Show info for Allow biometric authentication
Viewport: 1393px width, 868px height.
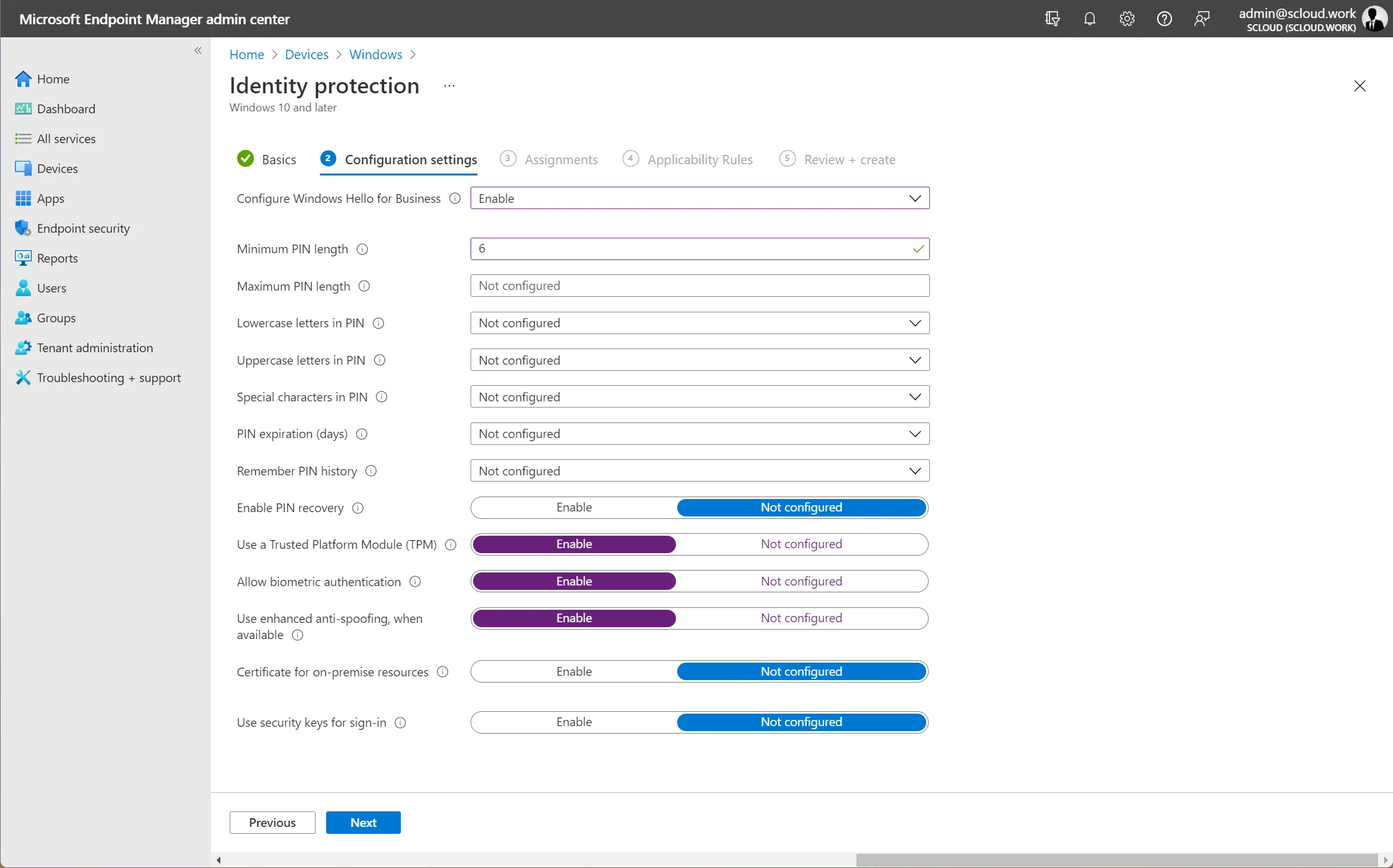click(x=415, y=582)
